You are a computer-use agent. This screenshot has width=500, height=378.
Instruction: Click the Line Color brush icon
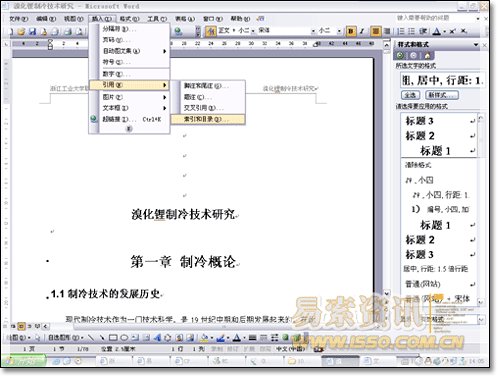coord(220,338)
